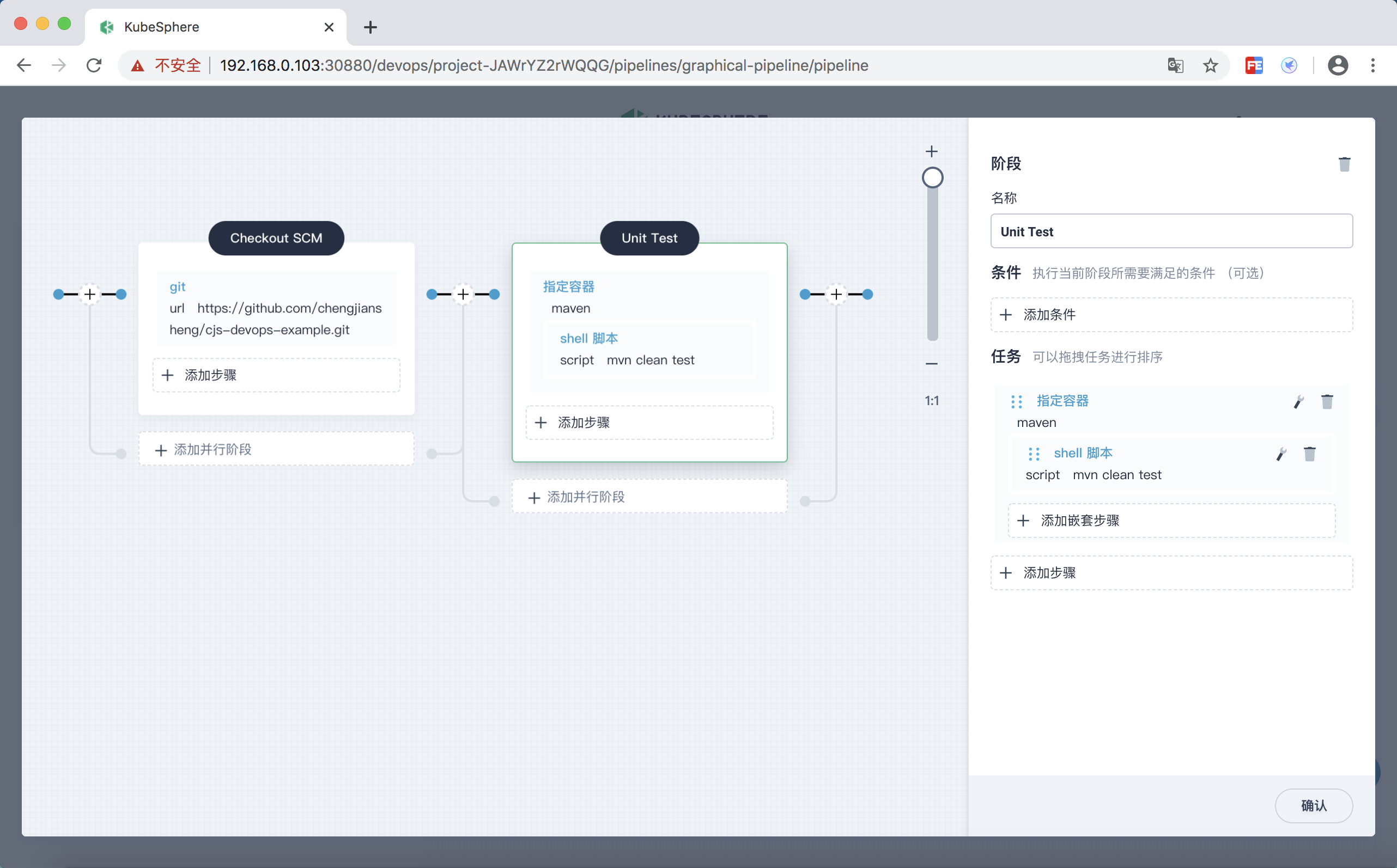This screenshot has width=1397, height=868.
Task: Edit the shell 脚本 step with the wrench icon
Action: (x=1281, y=454)
